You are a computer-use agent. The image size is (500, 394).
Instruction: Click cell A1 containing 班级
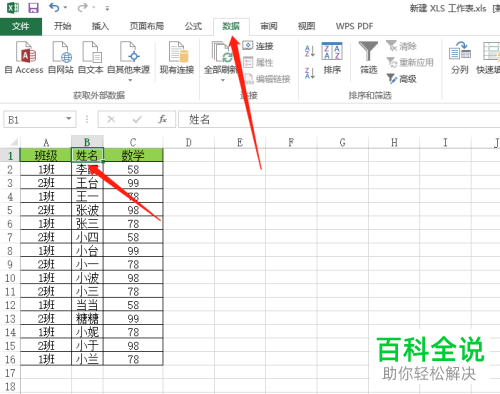46,155
